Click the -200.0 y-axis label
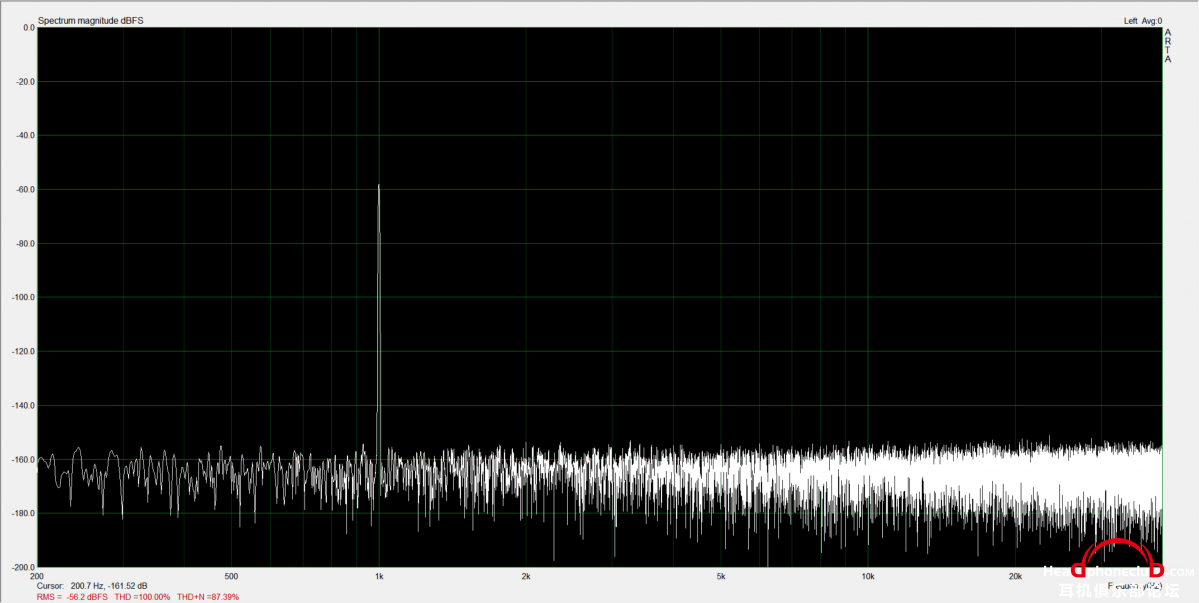This screenshot has width=1199, height=603. pyautogui.click(x=24, y=568)
